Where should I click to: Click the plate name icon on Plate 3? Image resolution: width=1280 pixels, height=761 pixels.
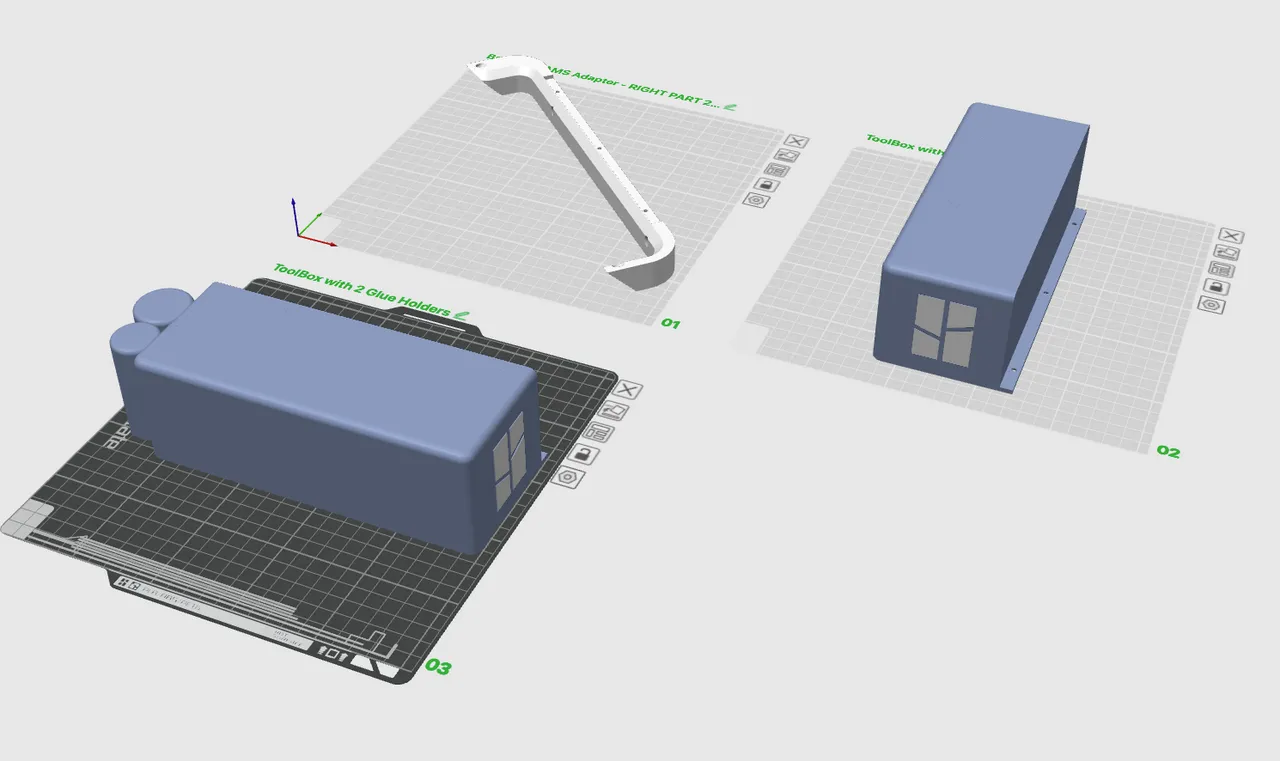[x=598, y=433]
